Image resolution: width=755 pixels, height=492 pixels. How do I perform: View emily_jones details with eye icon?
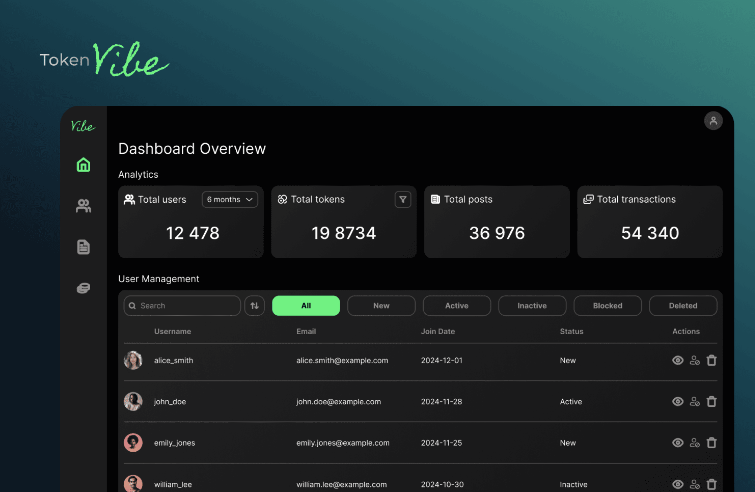coord(678,442)
